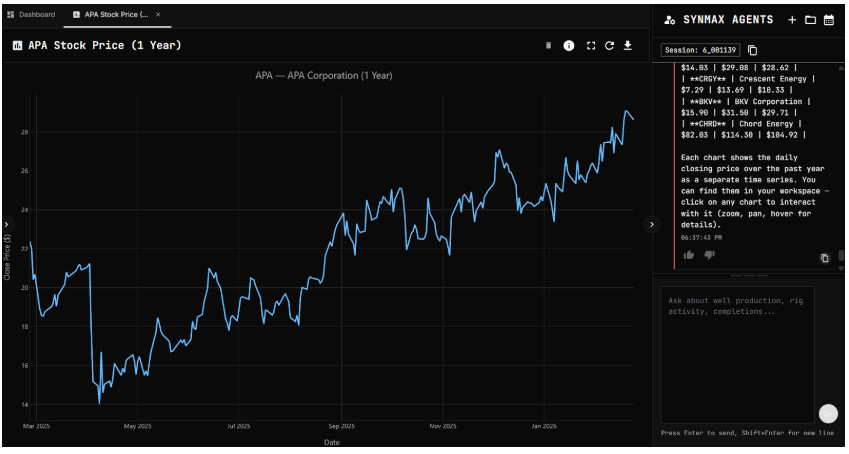Viewport: 849px width, 454px height.
Task: Expand the left sidebar chevron
Action: (6, 225)
